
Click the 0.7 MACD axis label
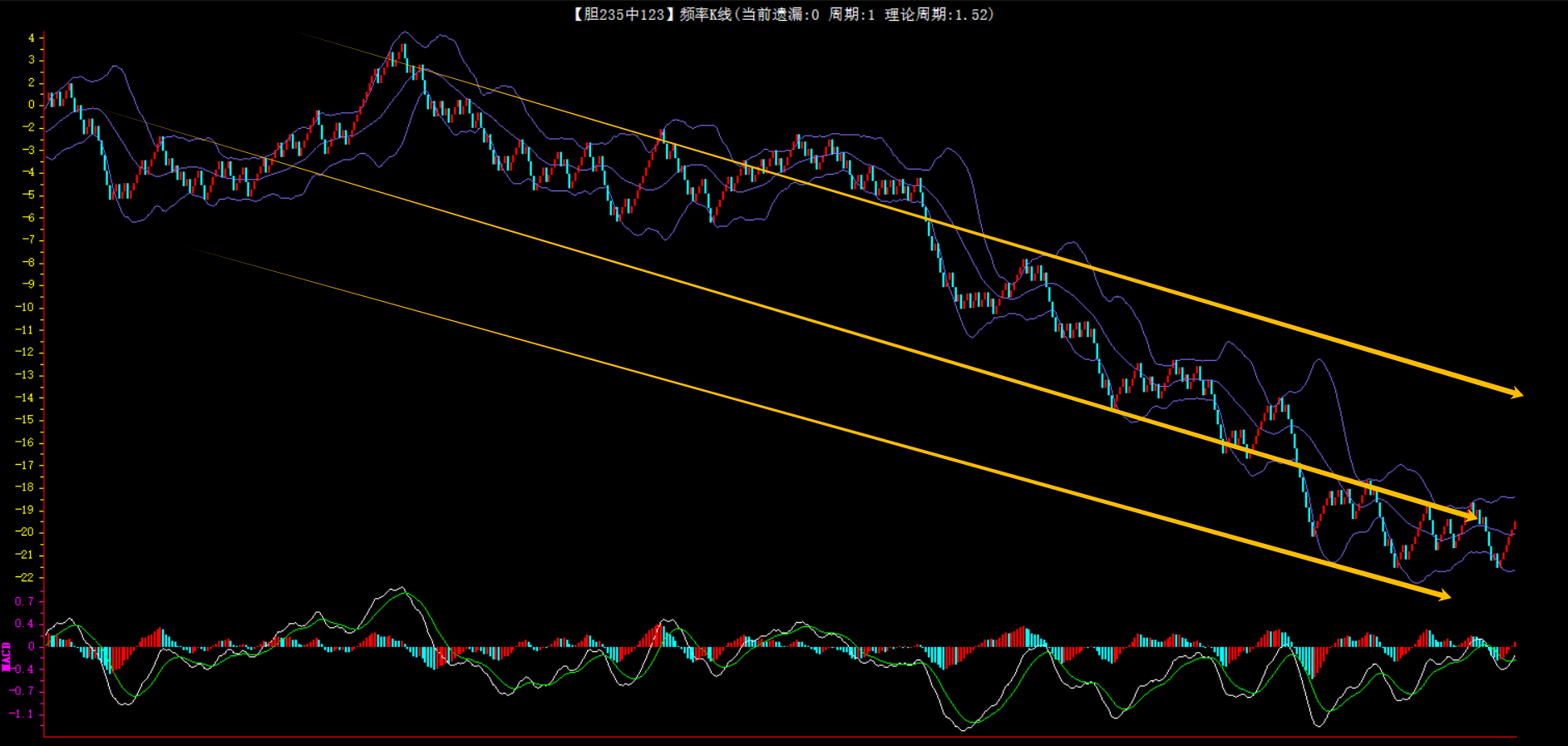click(25, 600)
